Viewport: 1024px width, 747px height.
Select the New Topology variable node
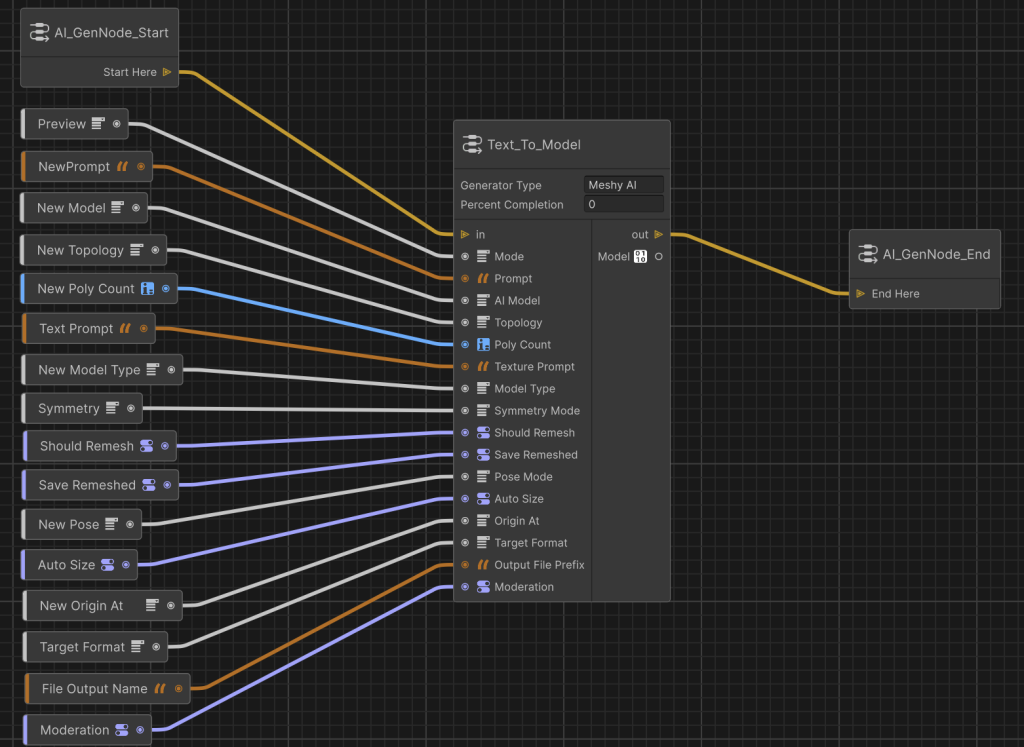click(80, 250)
